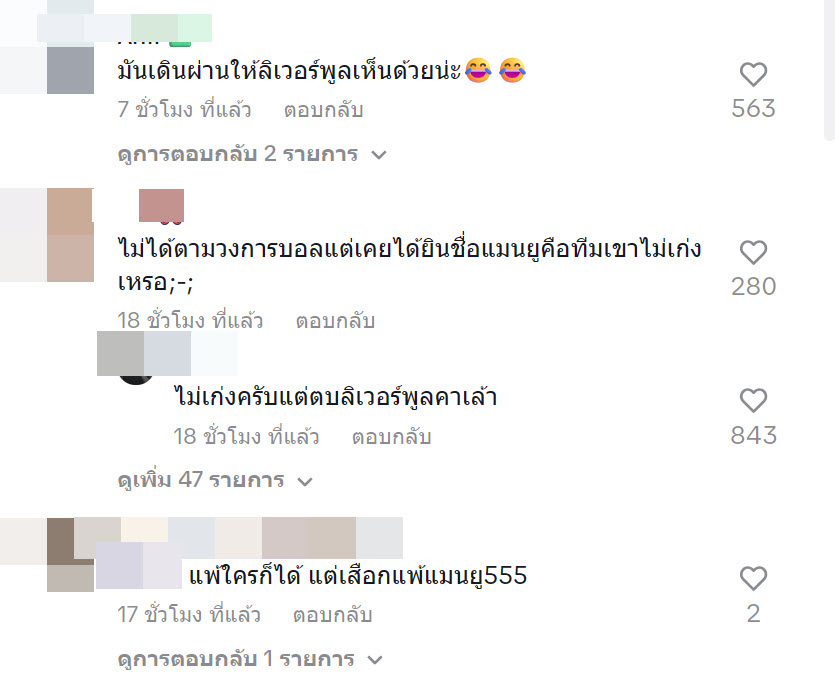Expand 'ดูการตอบกลับ 1 รายการ' replies
Screen dimensions: 835x693
(x=250, y=659)
